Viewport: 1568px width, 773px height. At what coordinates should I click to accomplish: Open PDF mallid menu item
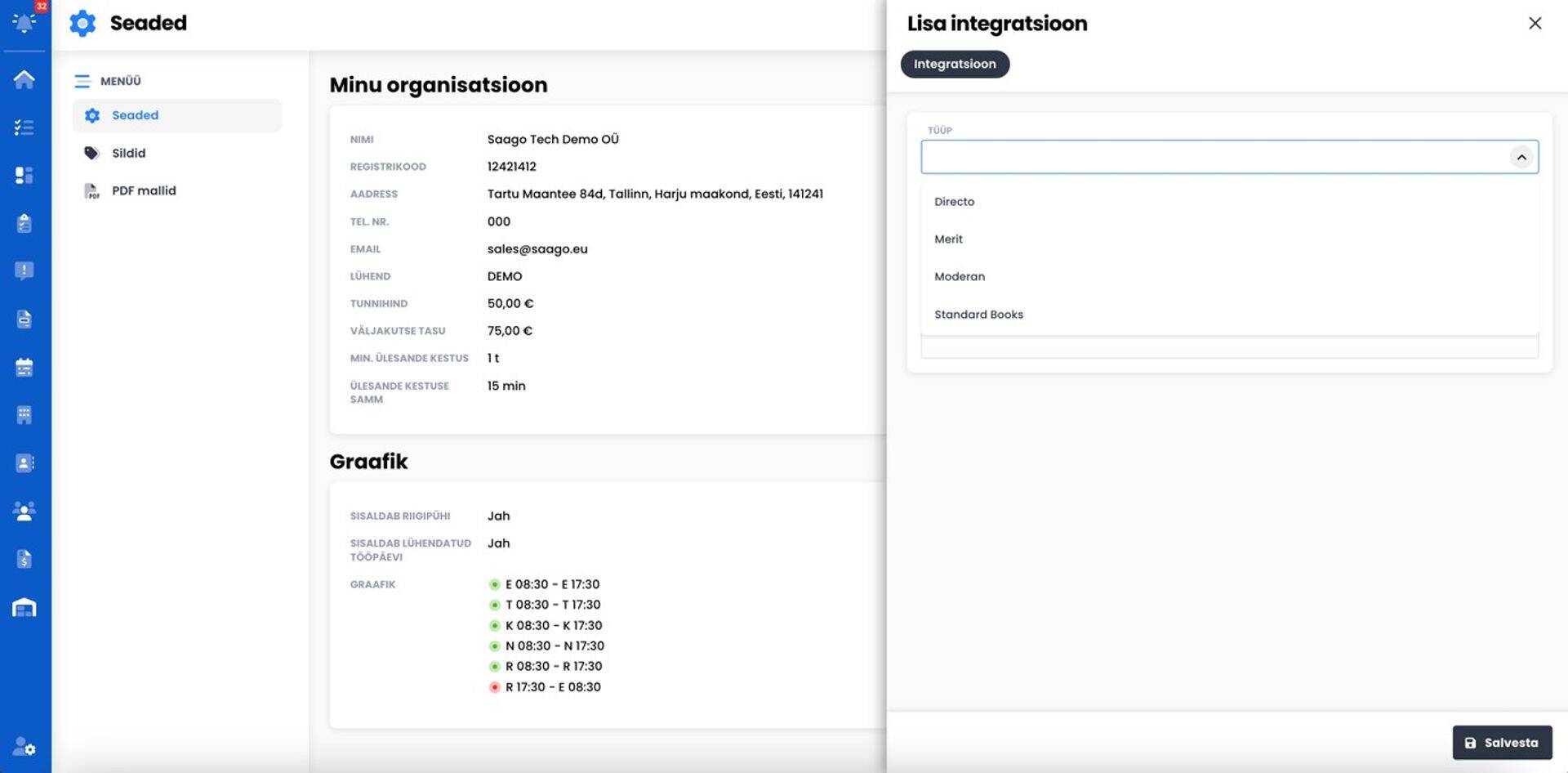144,190
